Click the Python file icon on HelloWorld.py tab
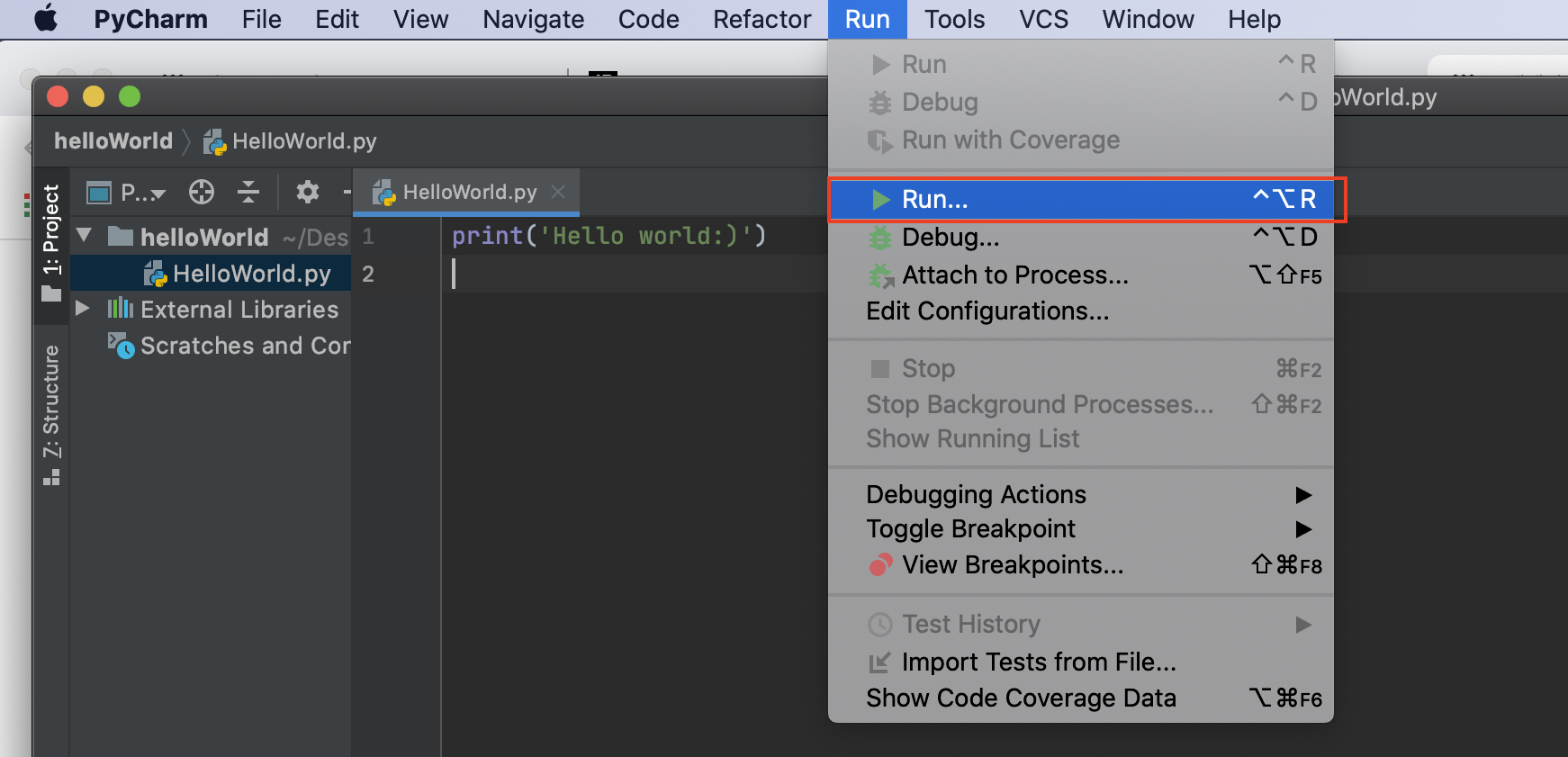Screen dimensions: 1568x757 384,193
